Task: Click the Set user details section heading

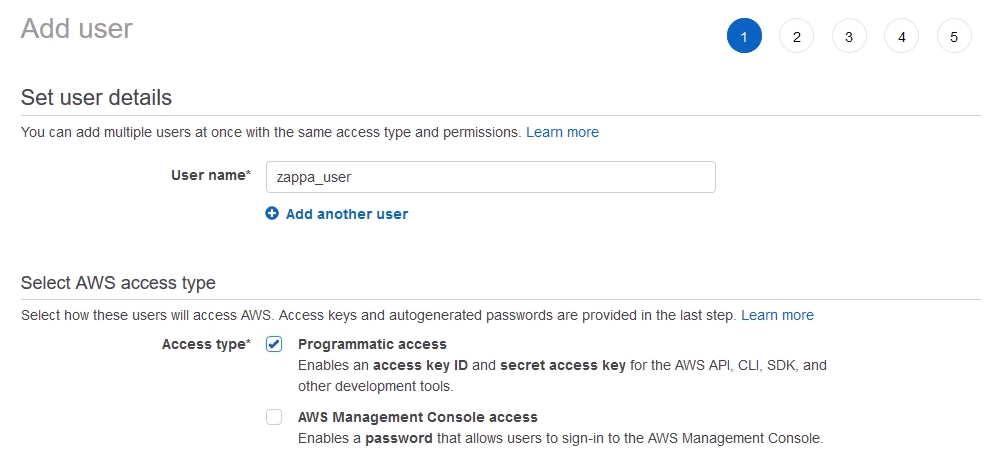Action: 96,98
